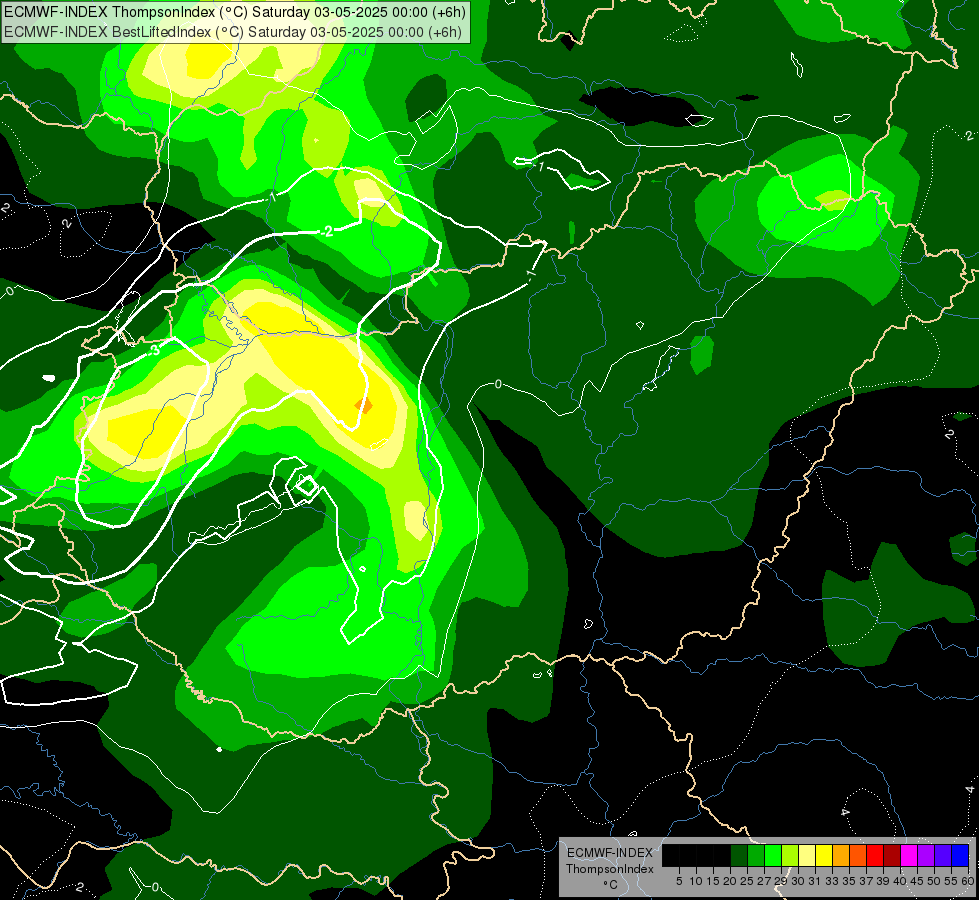Click the legend tick value 60

(x=968, y=881)
